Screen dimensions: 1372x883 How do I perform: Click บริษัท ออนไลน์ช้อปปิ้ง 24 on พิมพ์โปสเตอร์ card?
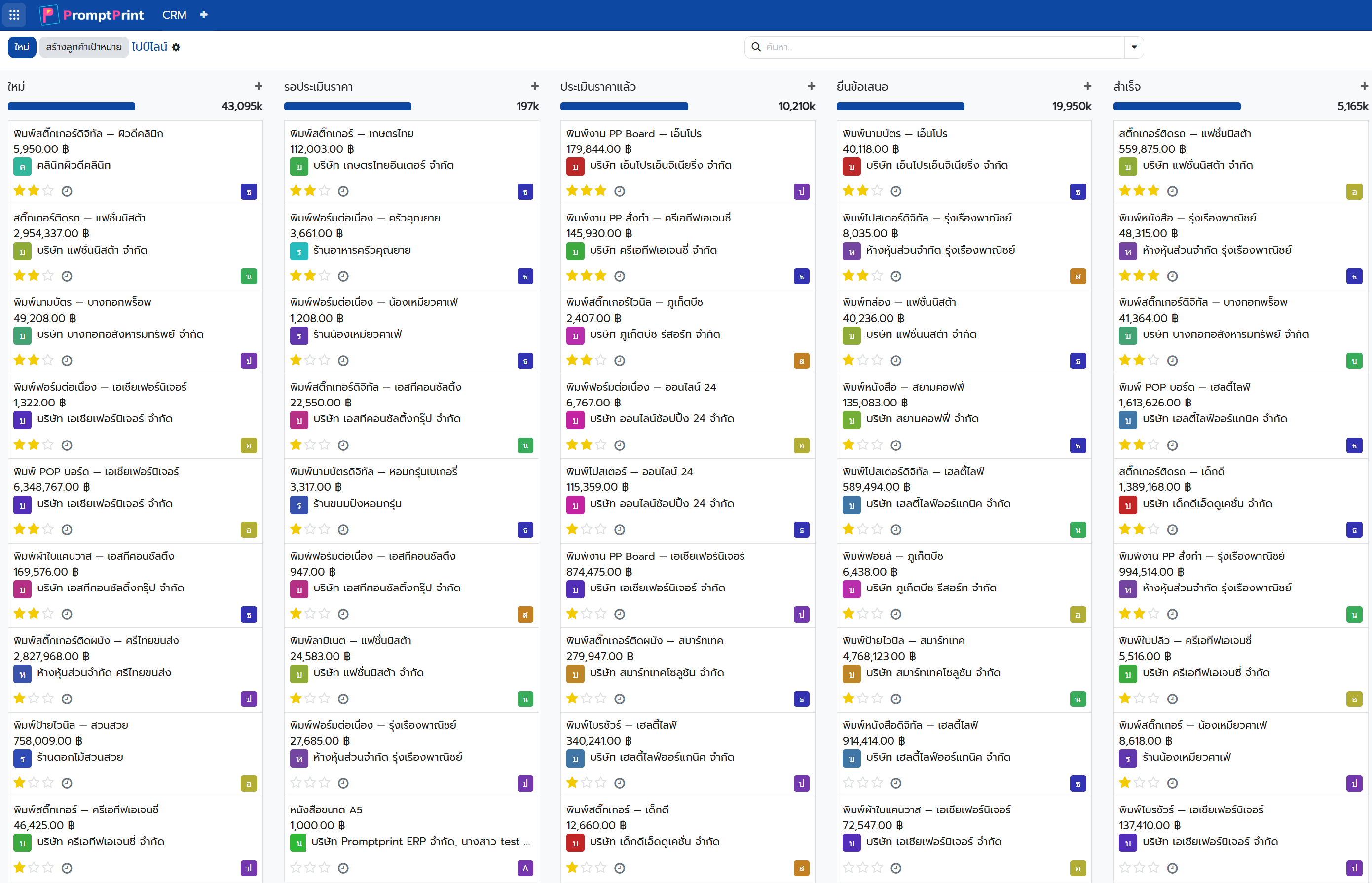coord(662,504)
